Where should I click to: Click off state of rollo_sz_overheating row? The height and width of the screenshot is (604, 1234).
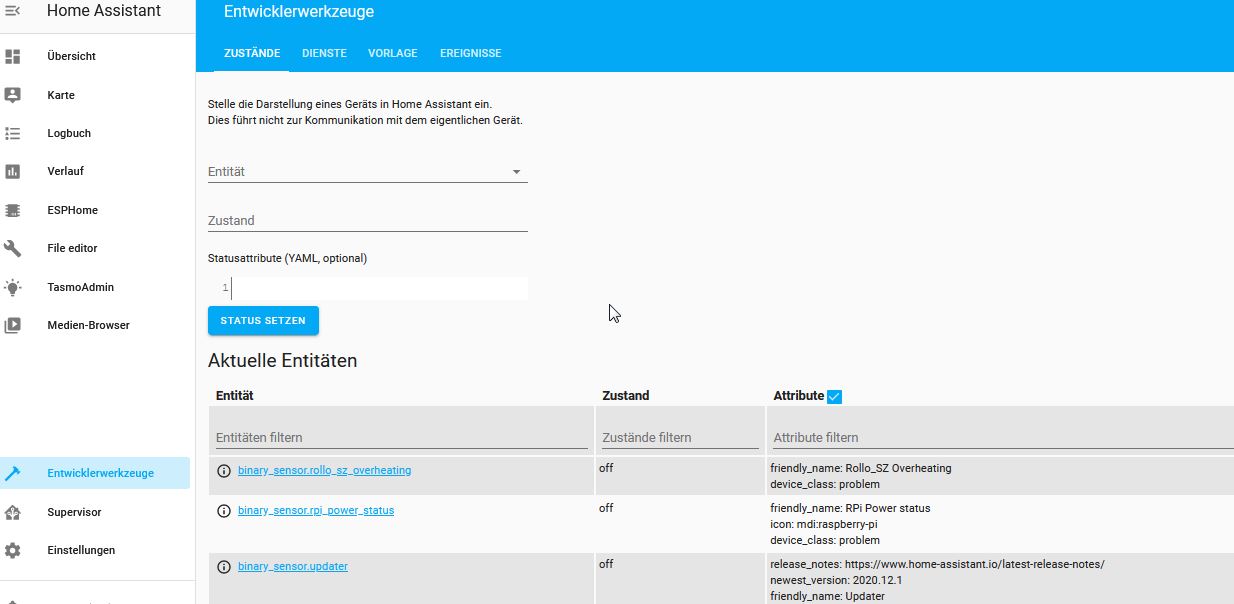(606, 468)
